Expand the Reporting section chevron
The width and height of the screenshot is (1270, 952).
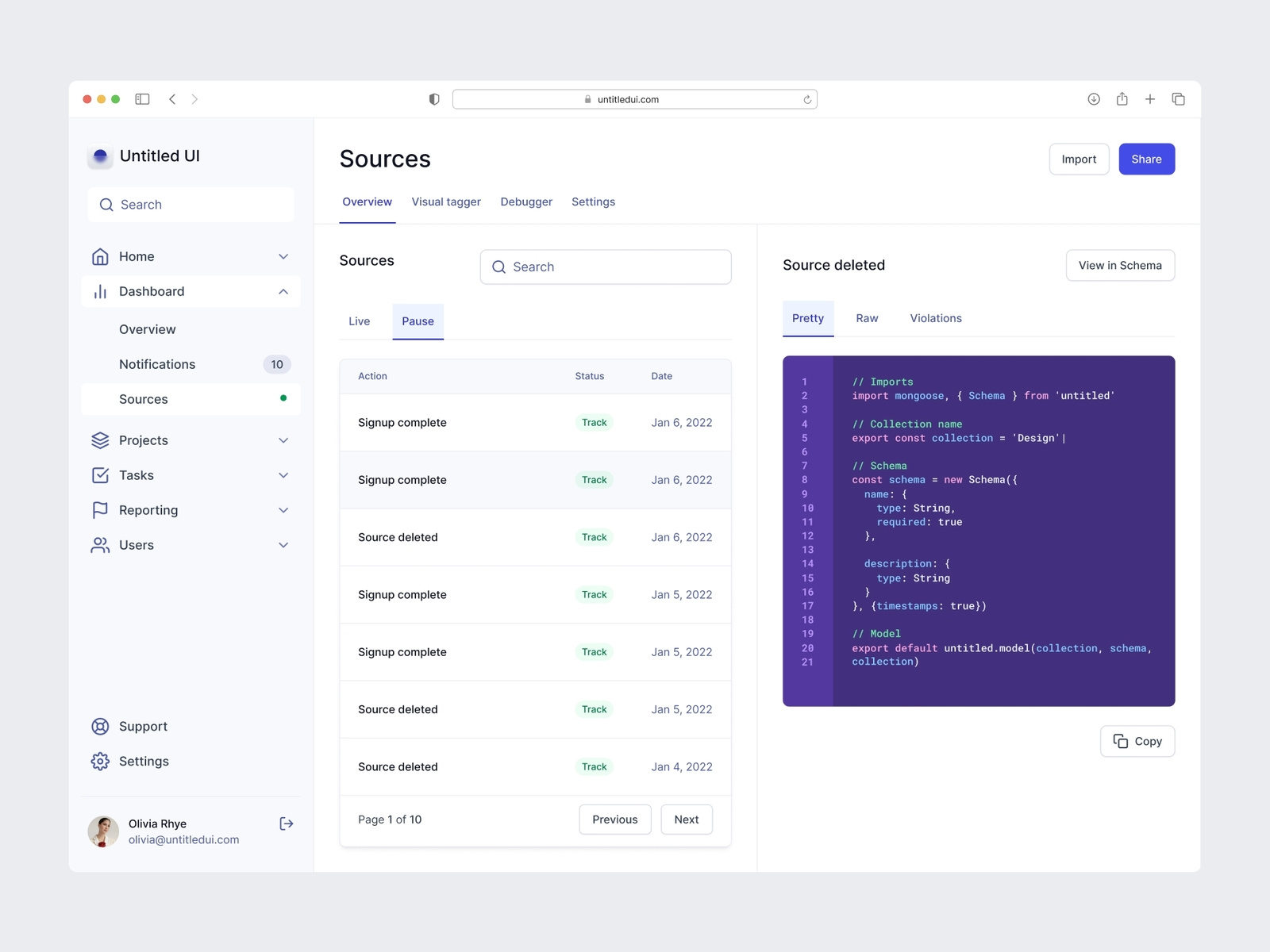[283, 510]
